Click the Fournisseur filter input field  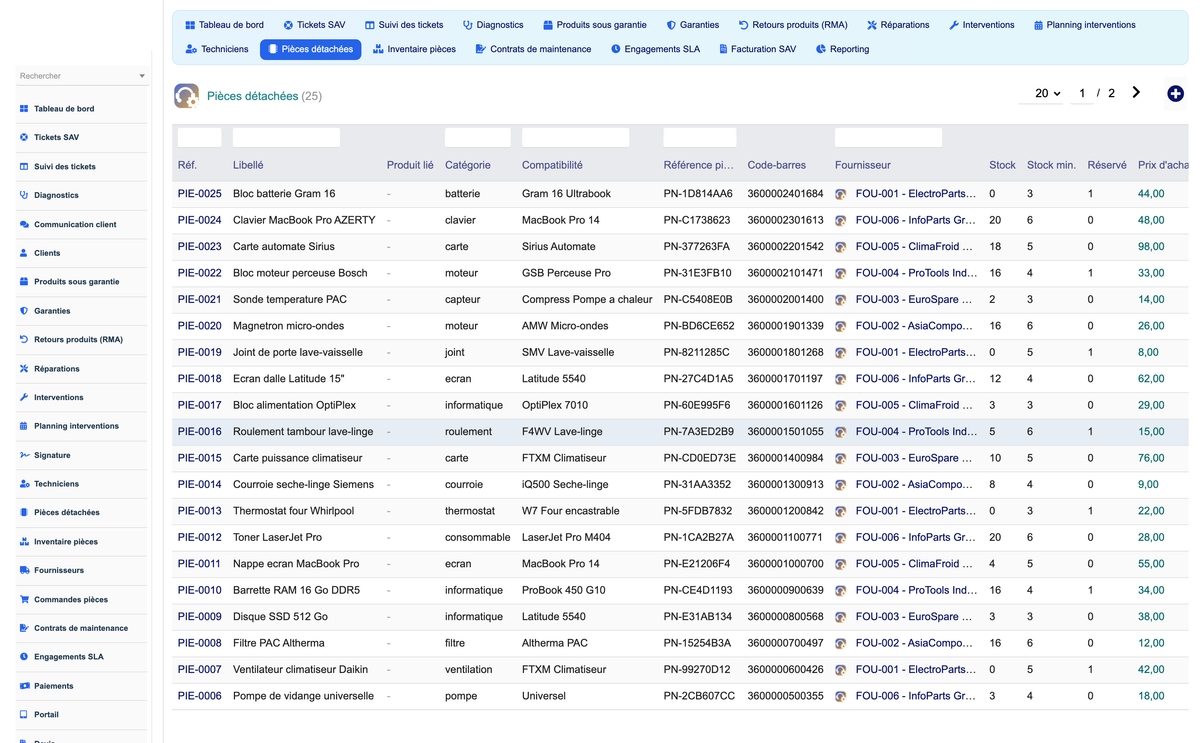tap(888, 137)
